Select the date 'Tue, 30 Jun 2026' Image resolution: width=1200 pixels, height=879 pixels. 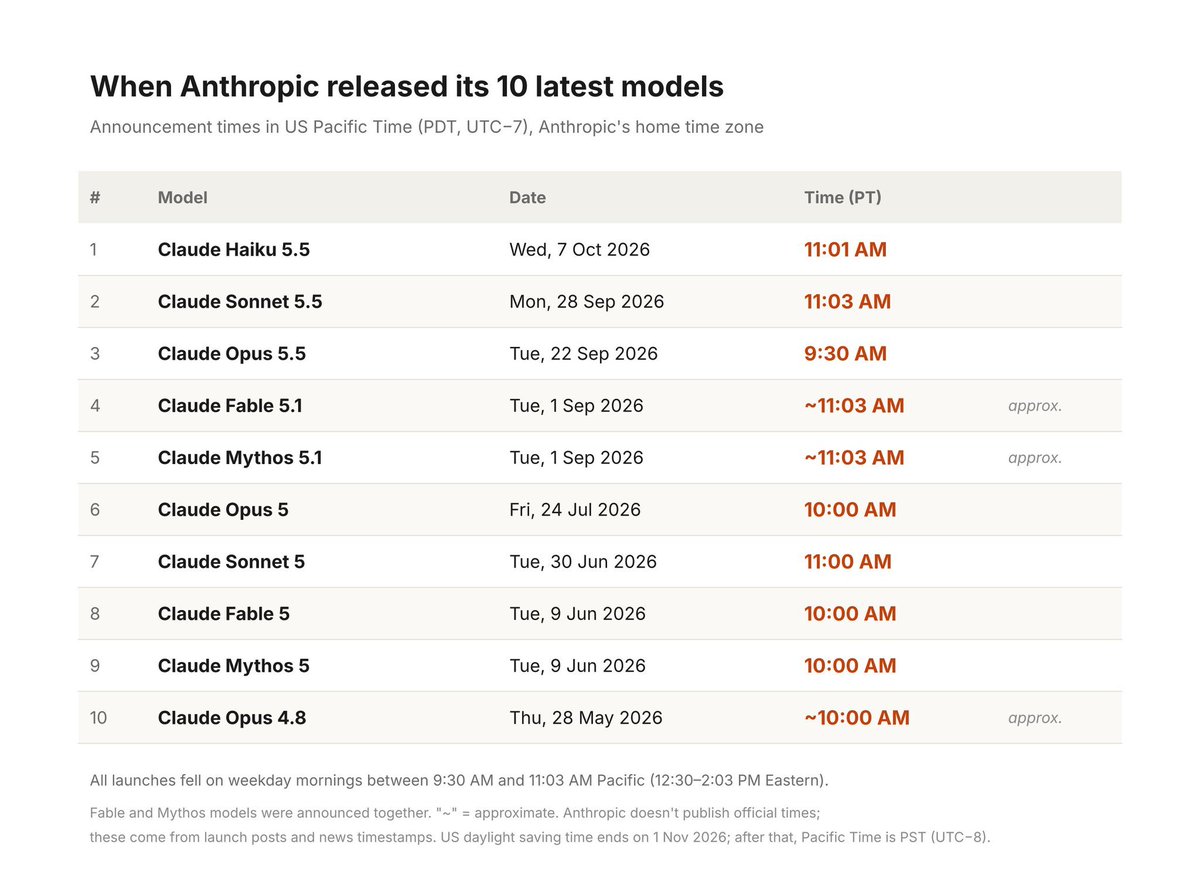tap(583, 561)
